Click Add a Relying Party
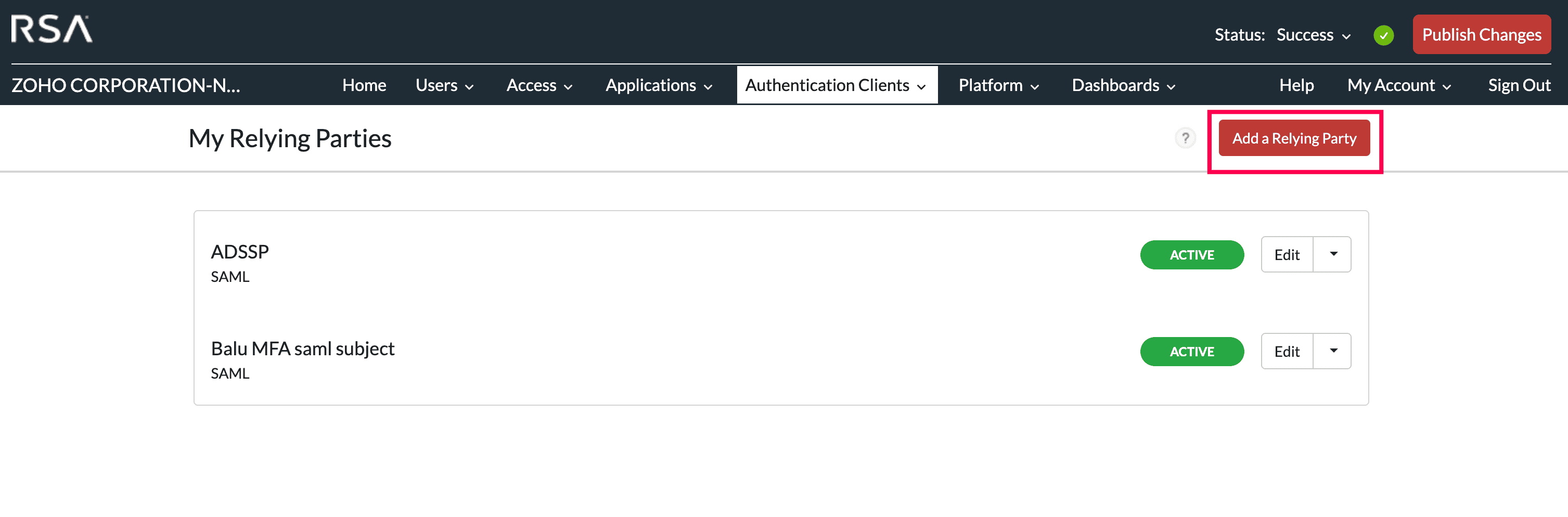Image resolution: width=1568 pixels, height=517 pixels. [x=1294, y=139]
